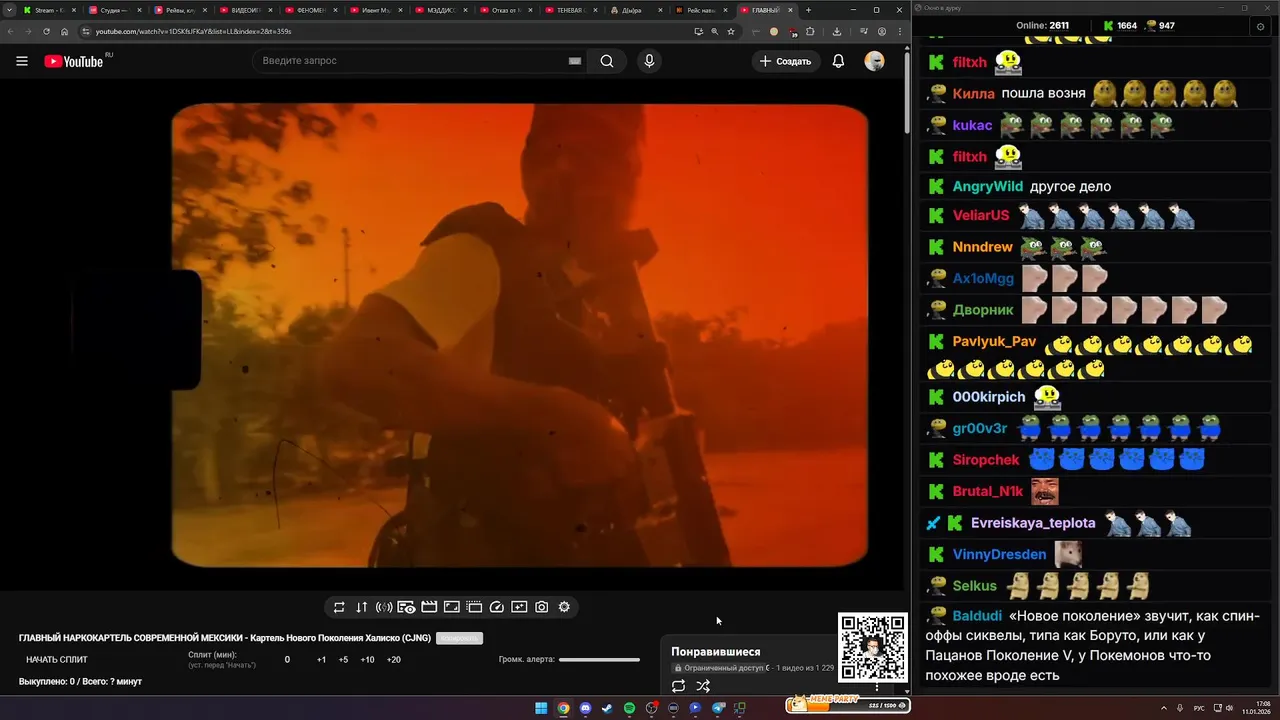Go to browser home page
This screenshot has width=1280, height=720.
coord(65,31)
